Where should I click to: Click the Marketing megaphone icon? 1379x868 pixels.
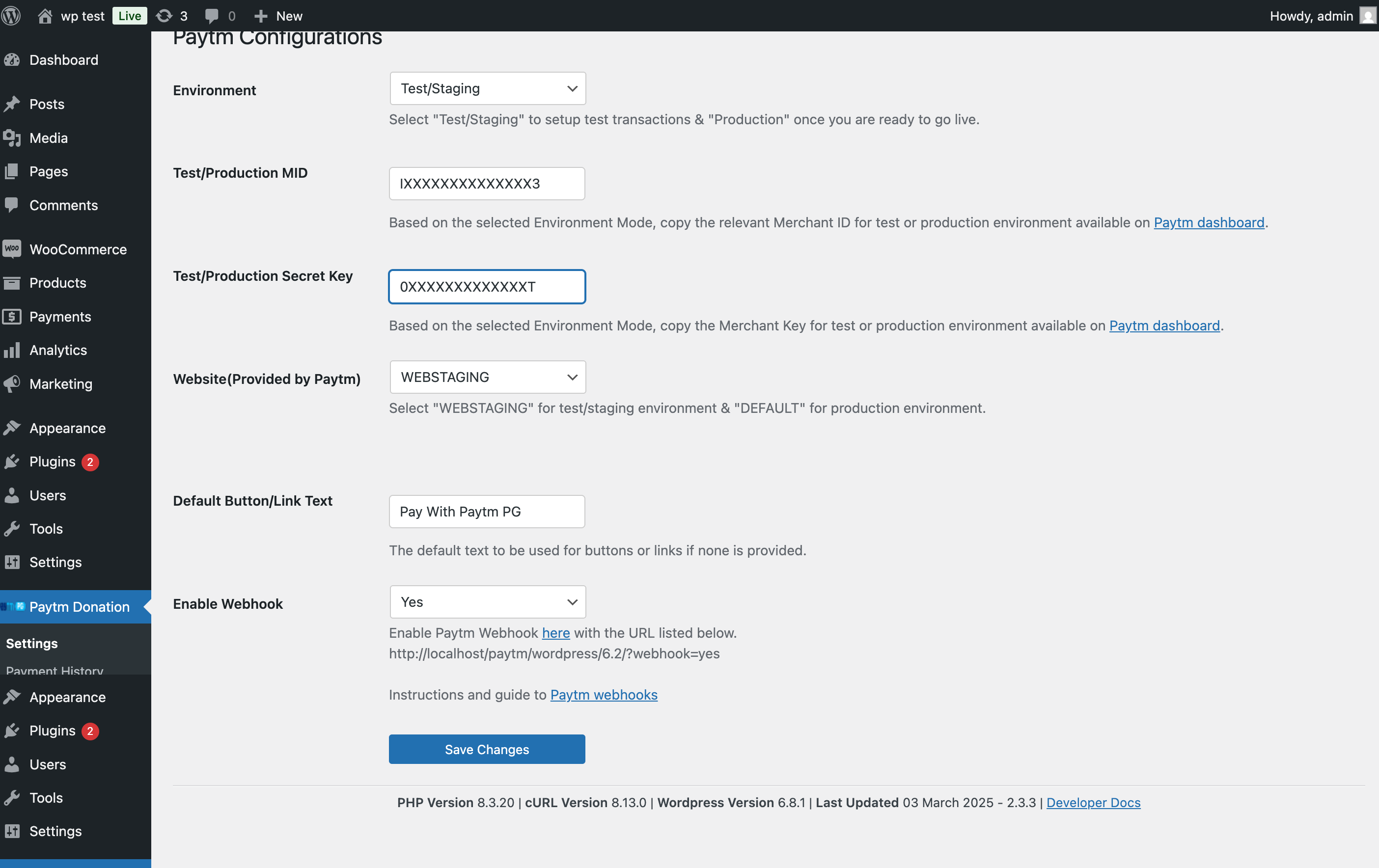point(12,383)
